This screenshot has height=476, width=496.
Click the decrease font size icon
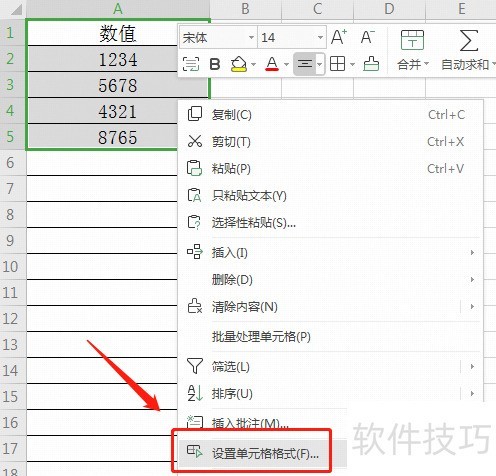368,37
